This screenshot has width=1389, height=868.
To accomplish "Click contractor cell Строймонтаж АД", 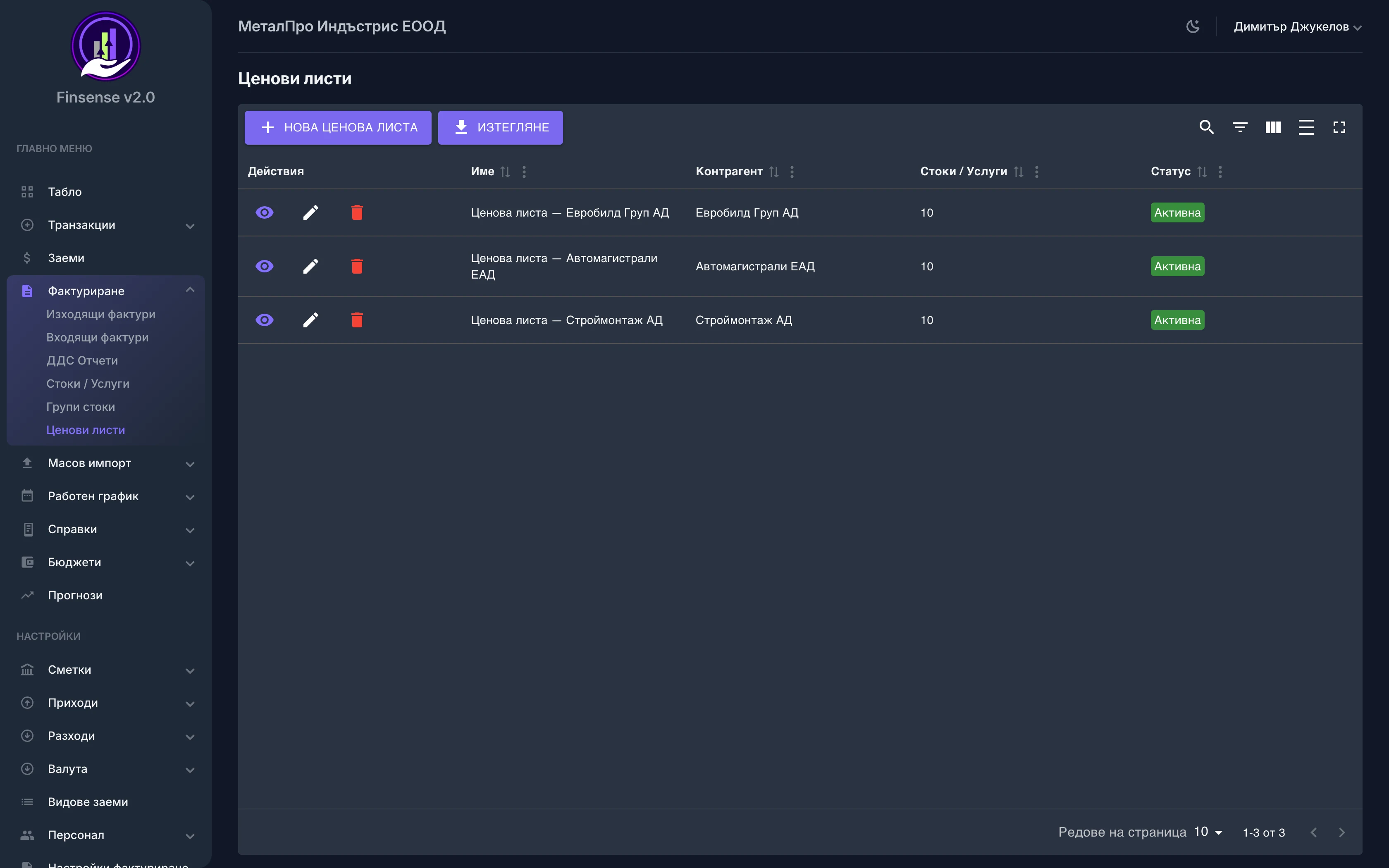I will tap(744, 320).
